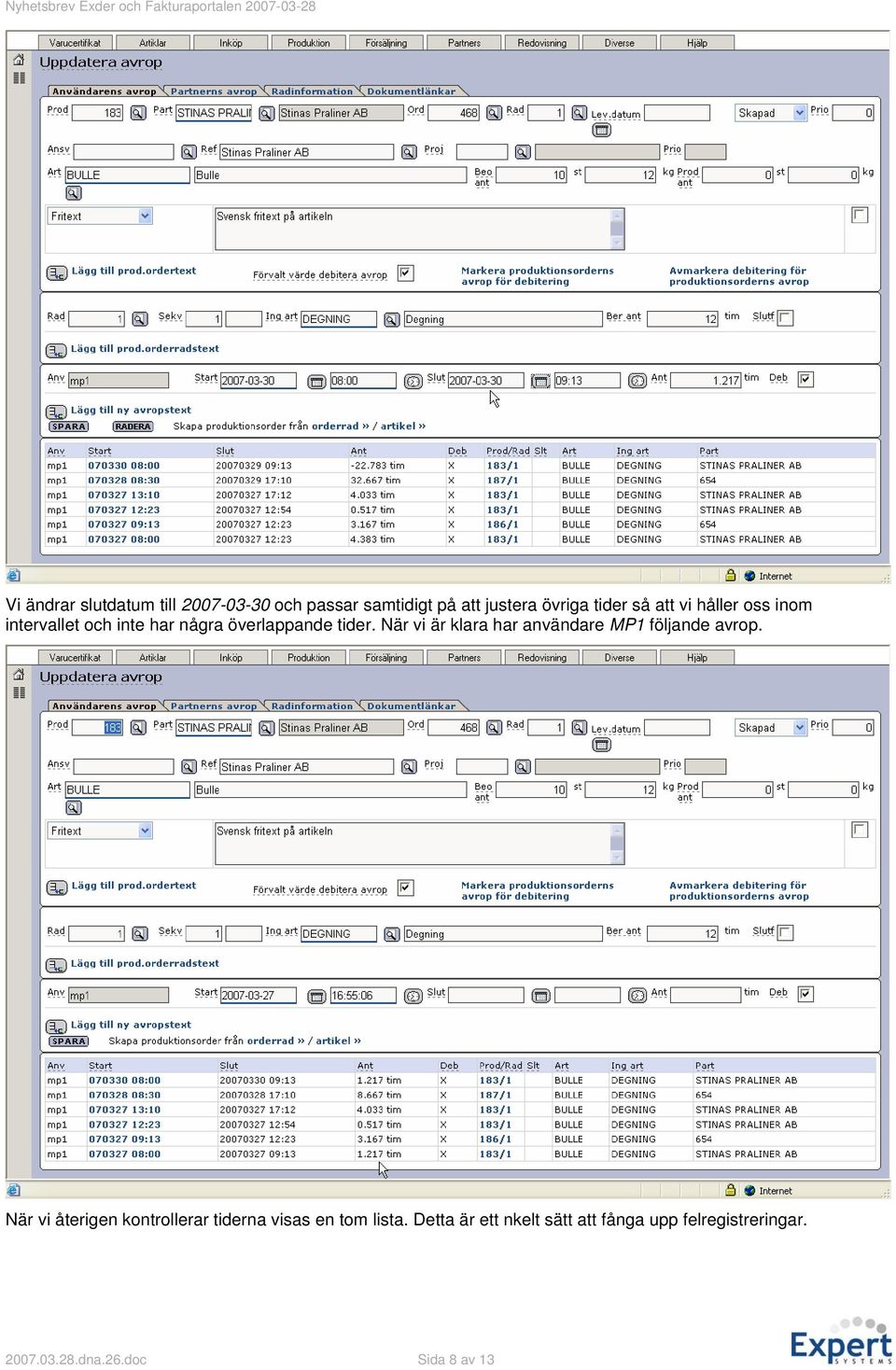Screen dimensions: 896x1370
Task: Open Slut date calendar icon, upper screenshot
Action: pos(540,381)
